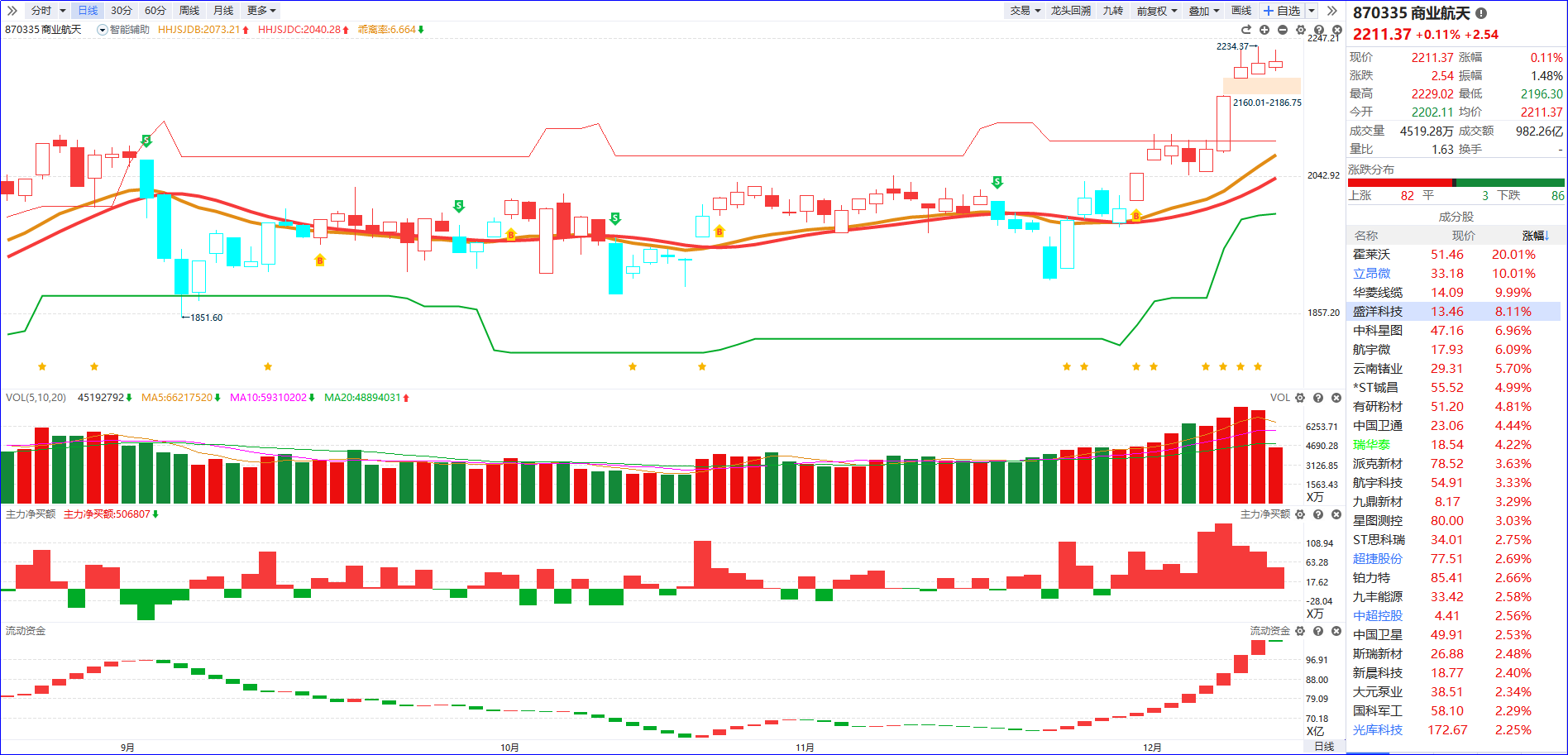Click the red-green 涨跌分布 distribution bar
The image size is (1568, 755).
pos(1456,183)
